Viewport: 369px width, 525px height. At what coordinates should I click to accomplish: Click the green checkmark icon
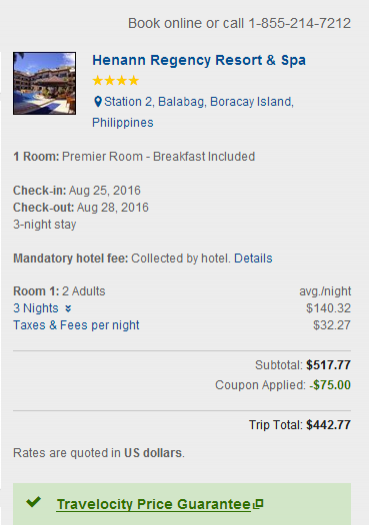pyautogui.click(x=33, y=502)
